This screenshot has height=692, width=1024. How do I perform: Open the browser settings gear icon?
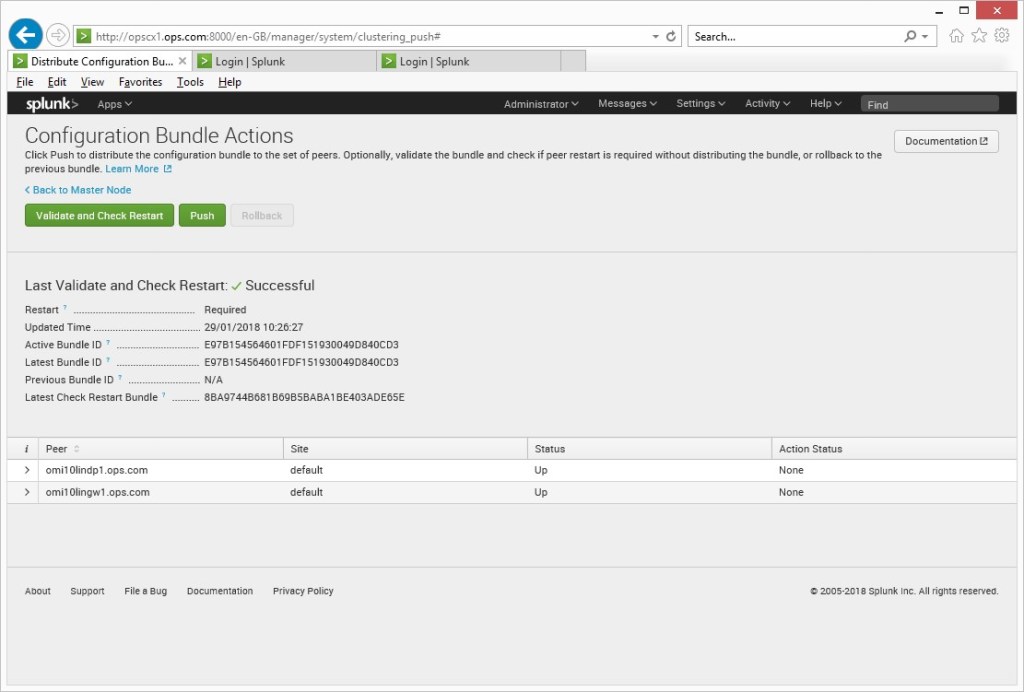click(1002, 34)
